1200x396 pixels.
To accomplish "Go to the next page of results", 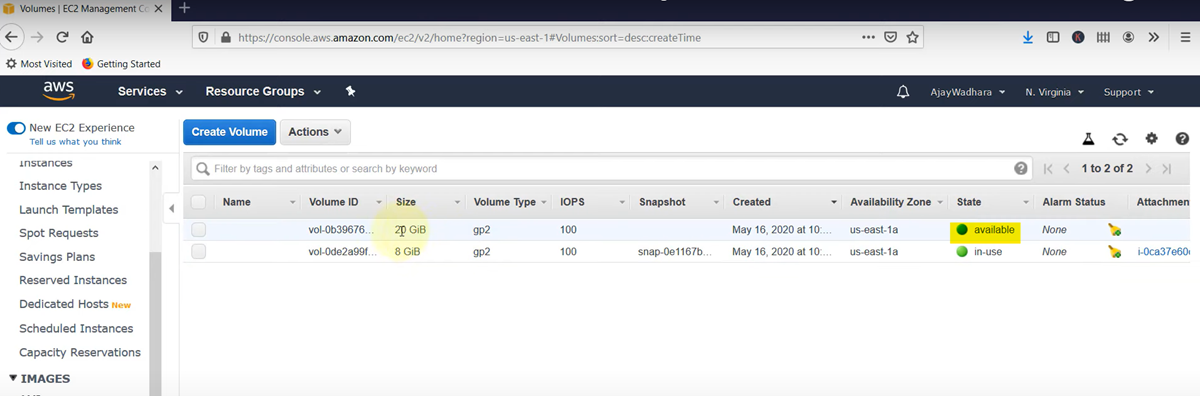I will (x=1148, y=169).
